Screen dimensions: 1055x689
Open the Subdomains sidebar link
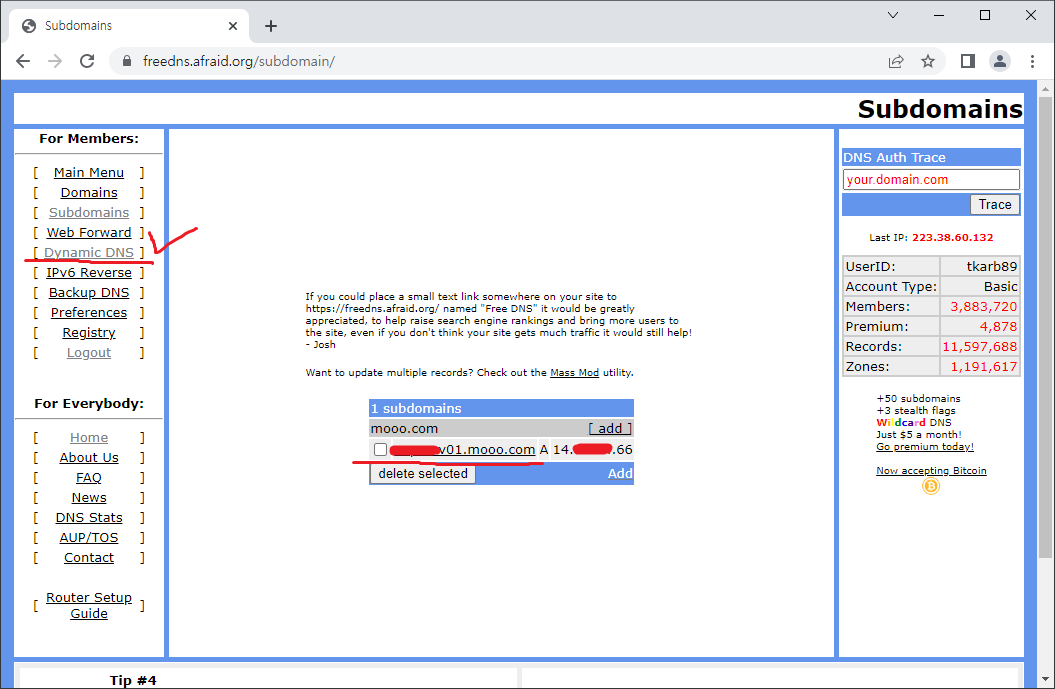89,213
